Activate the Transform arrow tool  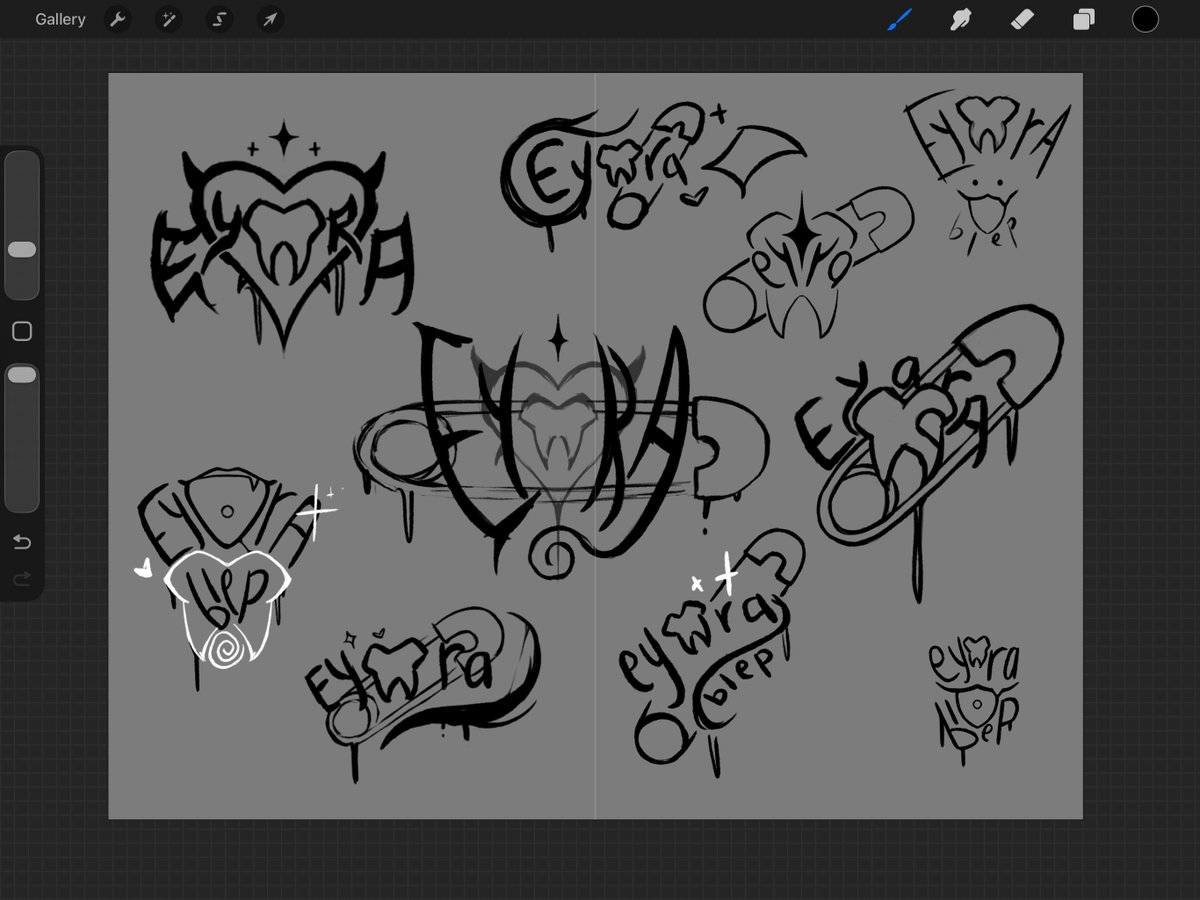click(x=270, y=19)
